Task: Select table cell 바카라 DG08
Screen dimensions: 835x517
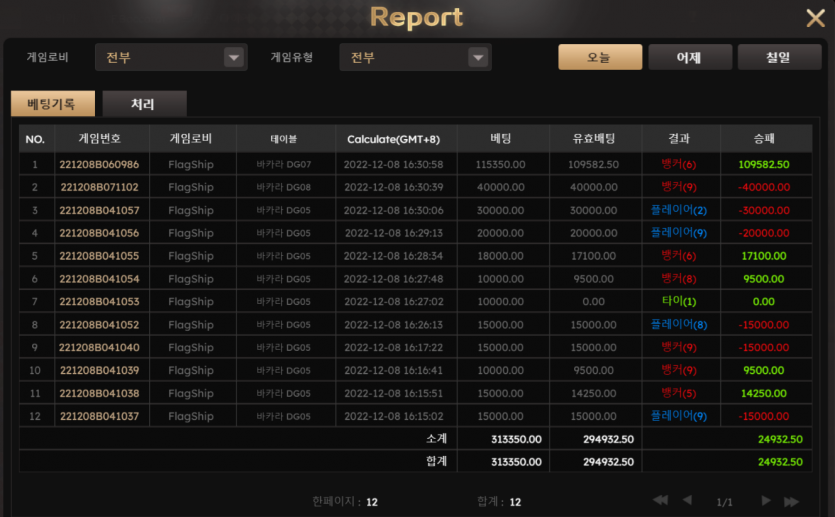Action: 284,187
